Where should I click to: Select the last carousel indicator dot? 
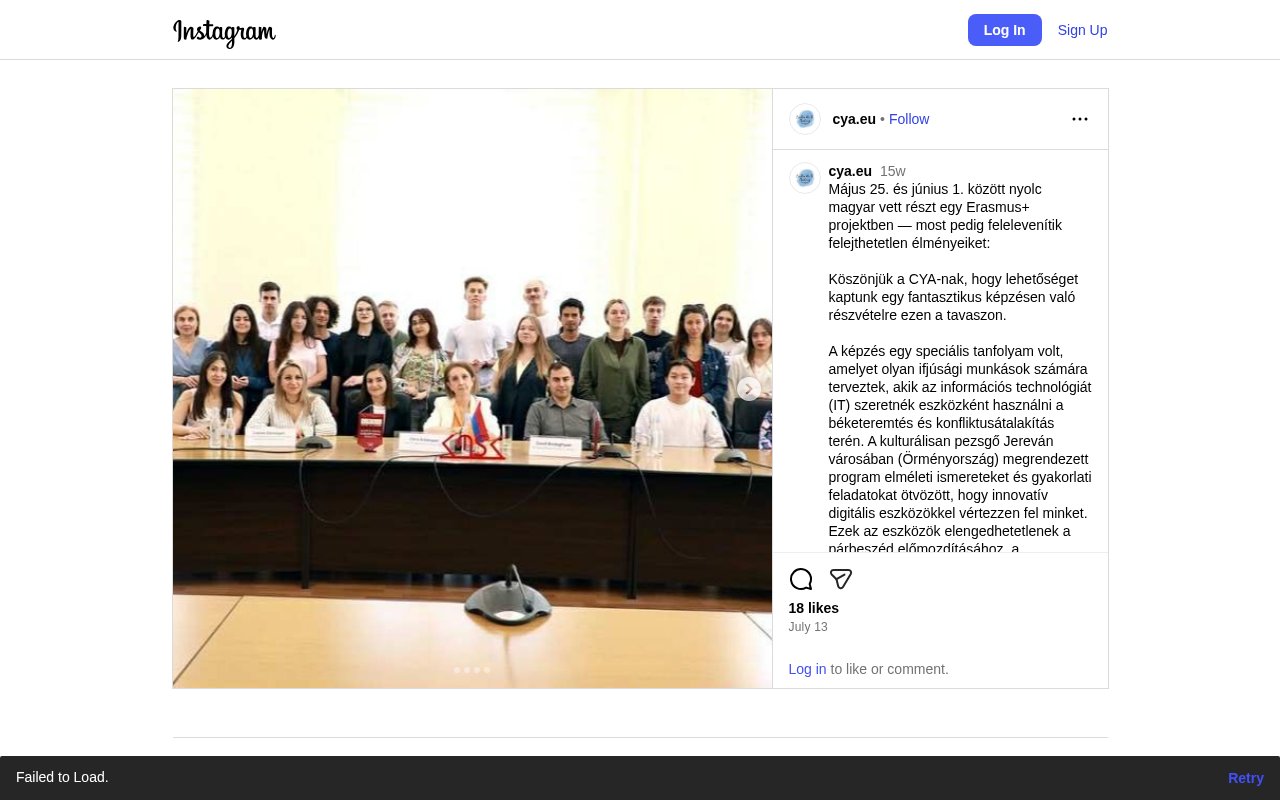coord(487,670)
